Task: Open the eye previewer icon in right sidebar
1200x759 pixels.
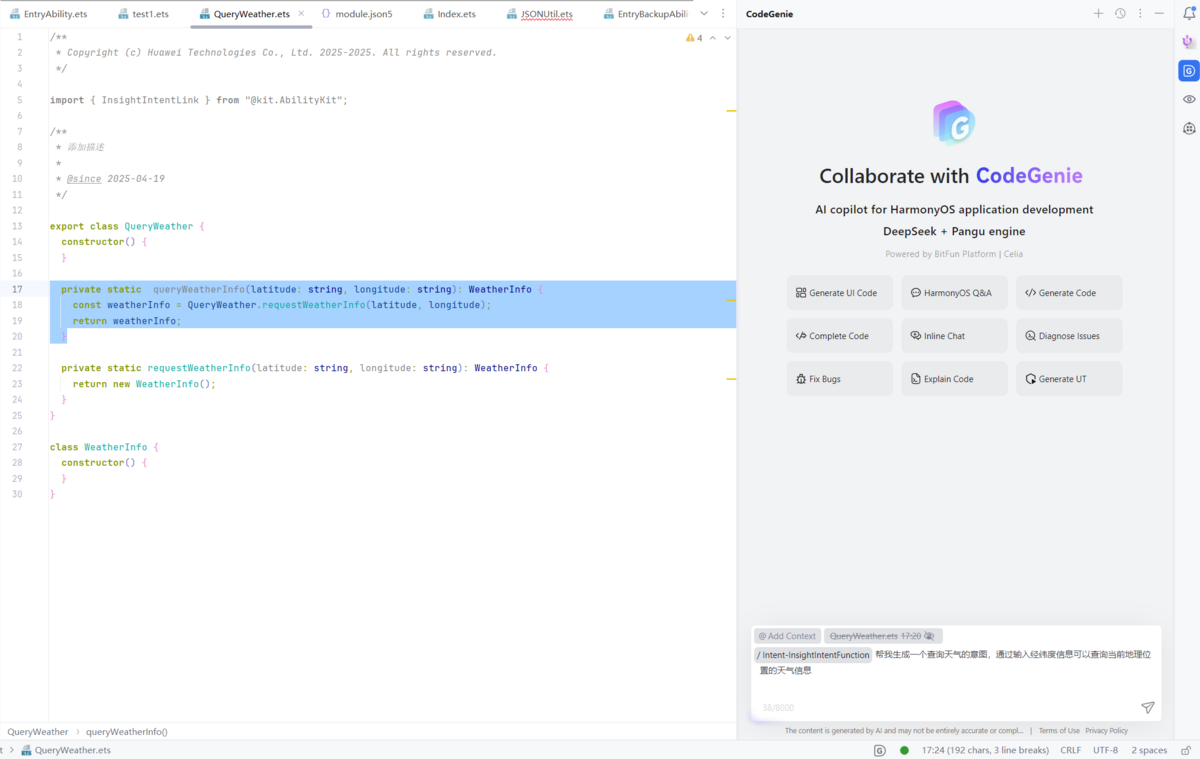Action: coord(1188,99)
